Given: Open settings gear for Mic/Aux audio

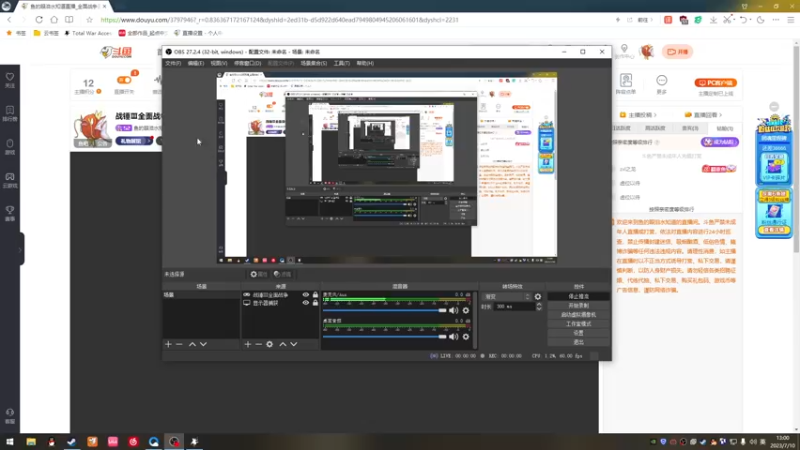Looking at the screenshot, I should (x=466, y=310).
